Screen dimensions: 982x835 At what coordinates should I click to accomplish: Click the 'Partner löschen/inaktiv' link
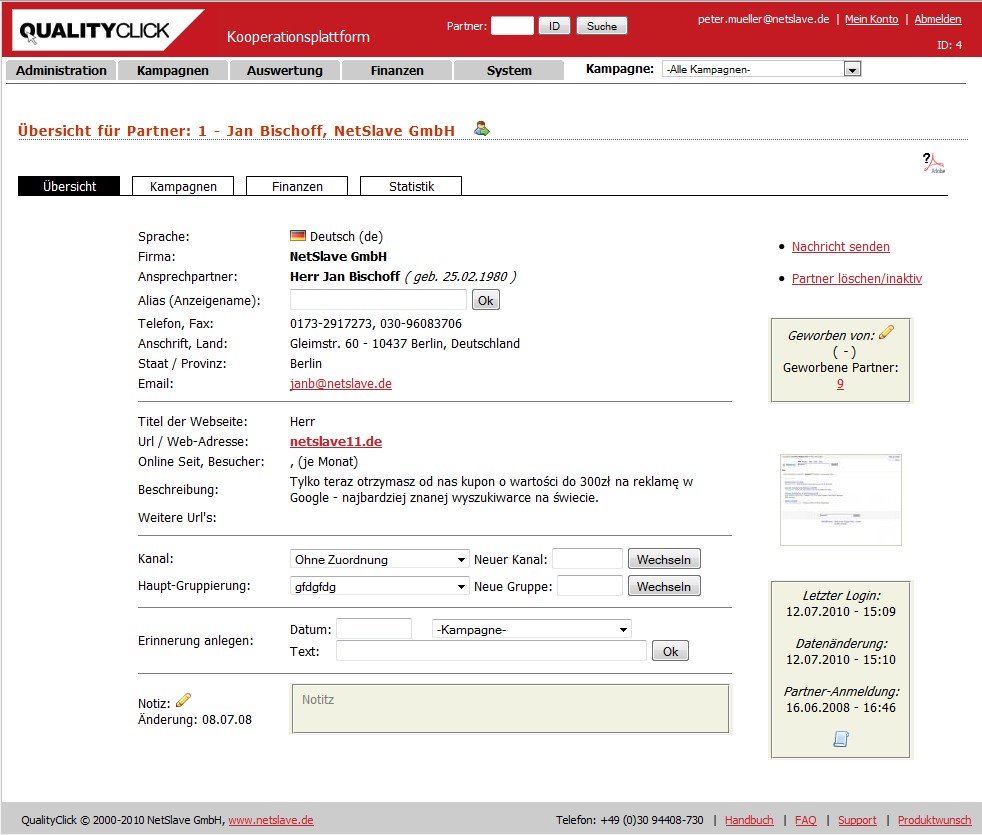tap(857, 279)
